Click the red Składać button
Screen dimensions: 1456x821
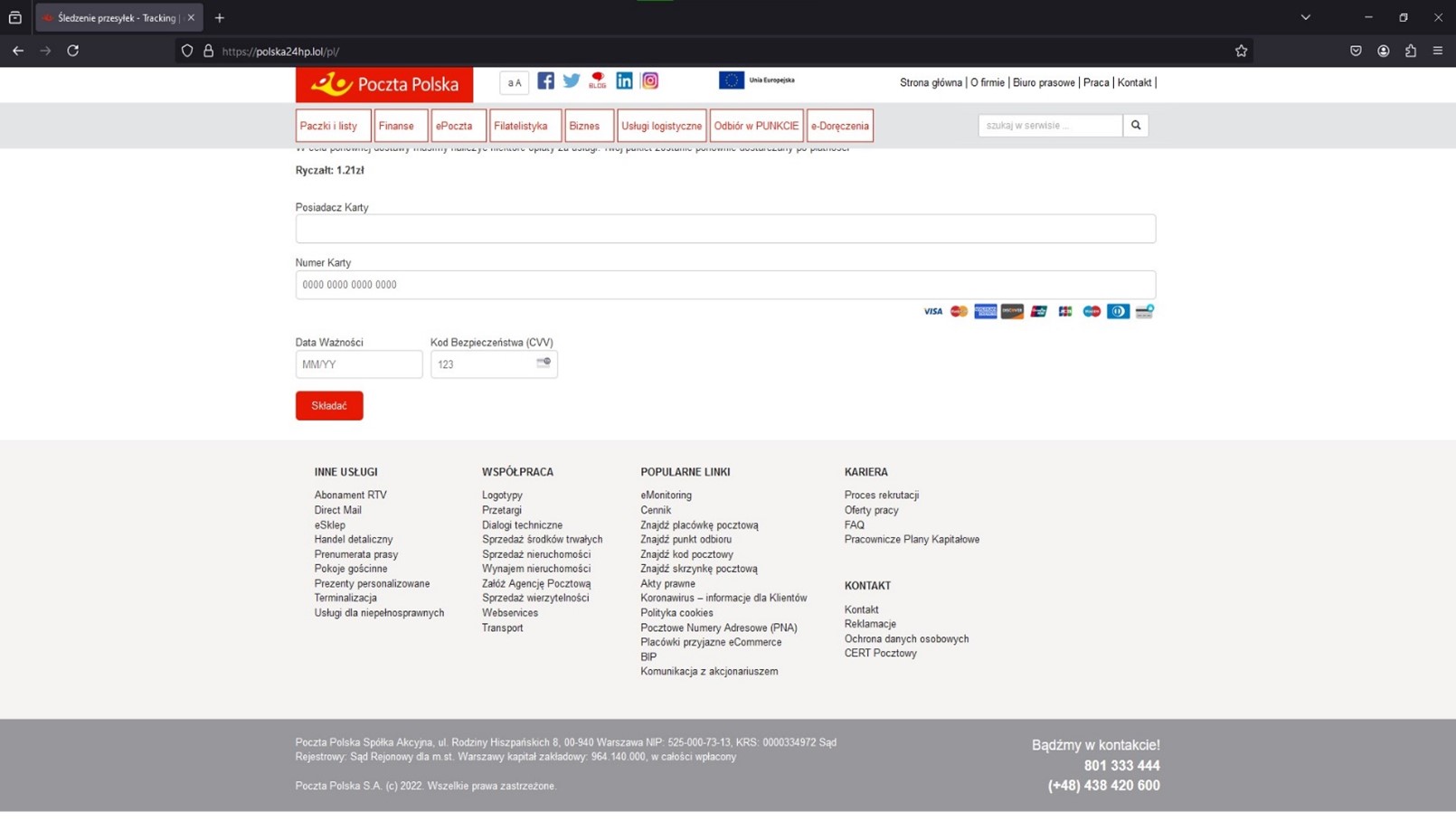(329, 406)
